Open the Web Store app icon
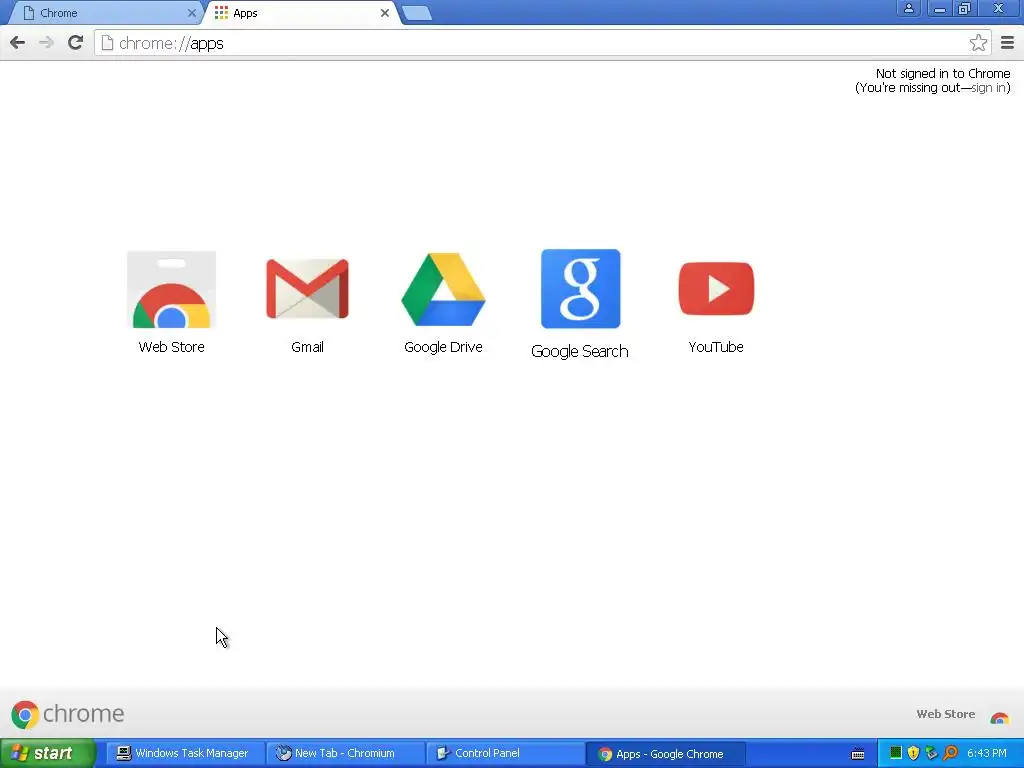 (171, 289)
